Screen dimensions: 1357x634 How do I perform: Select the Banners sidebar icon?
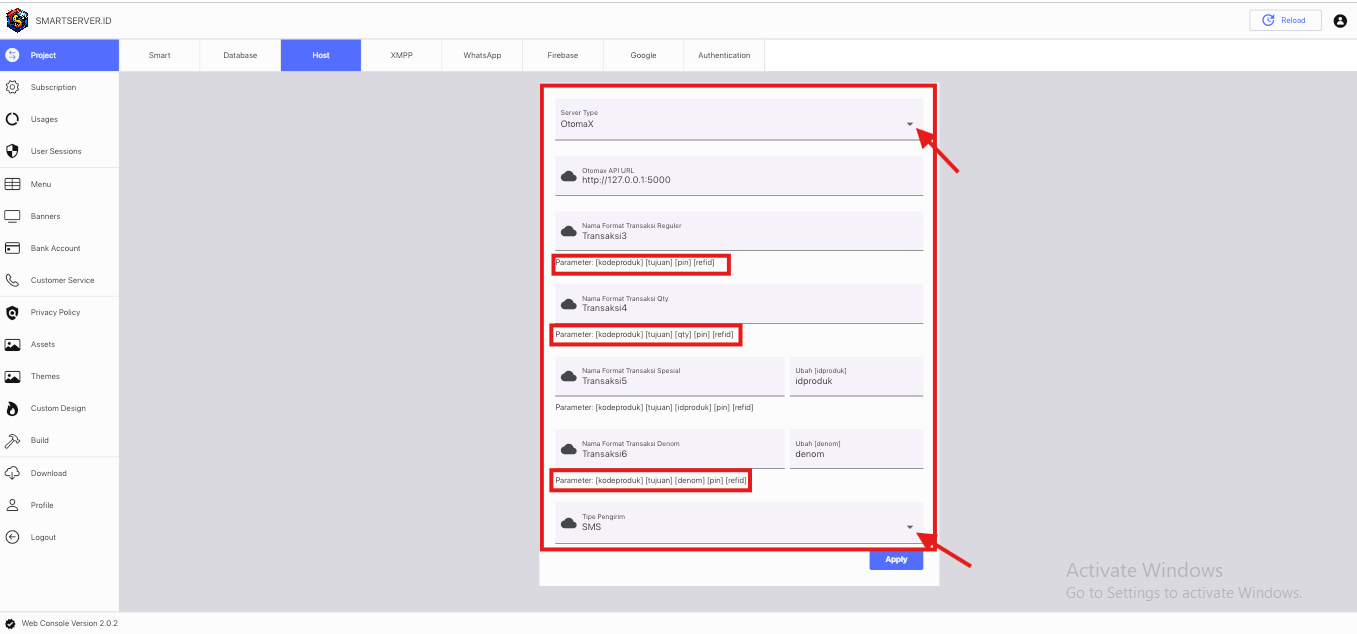(11, 216)
